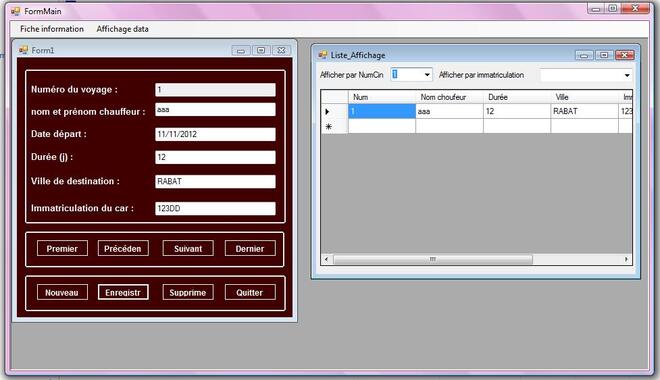The image size is (660, 380).
Task: Open the Fiche information menu
Action: pyautogui.click(x=52, y=29)
